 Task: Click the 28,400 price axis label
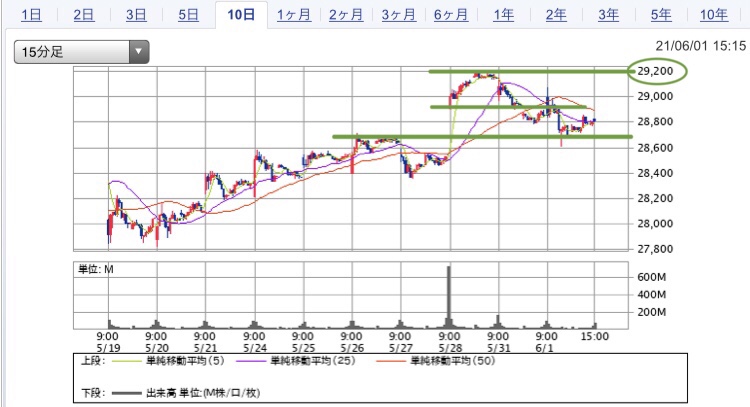click(x=655, y=173)
